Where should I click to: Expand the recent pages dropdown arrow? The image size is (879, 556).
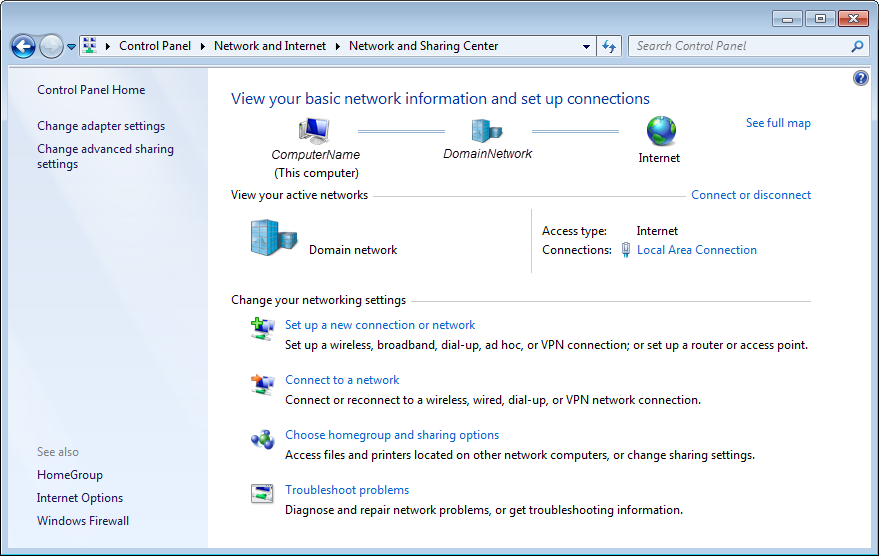click(x=72, y=47)
